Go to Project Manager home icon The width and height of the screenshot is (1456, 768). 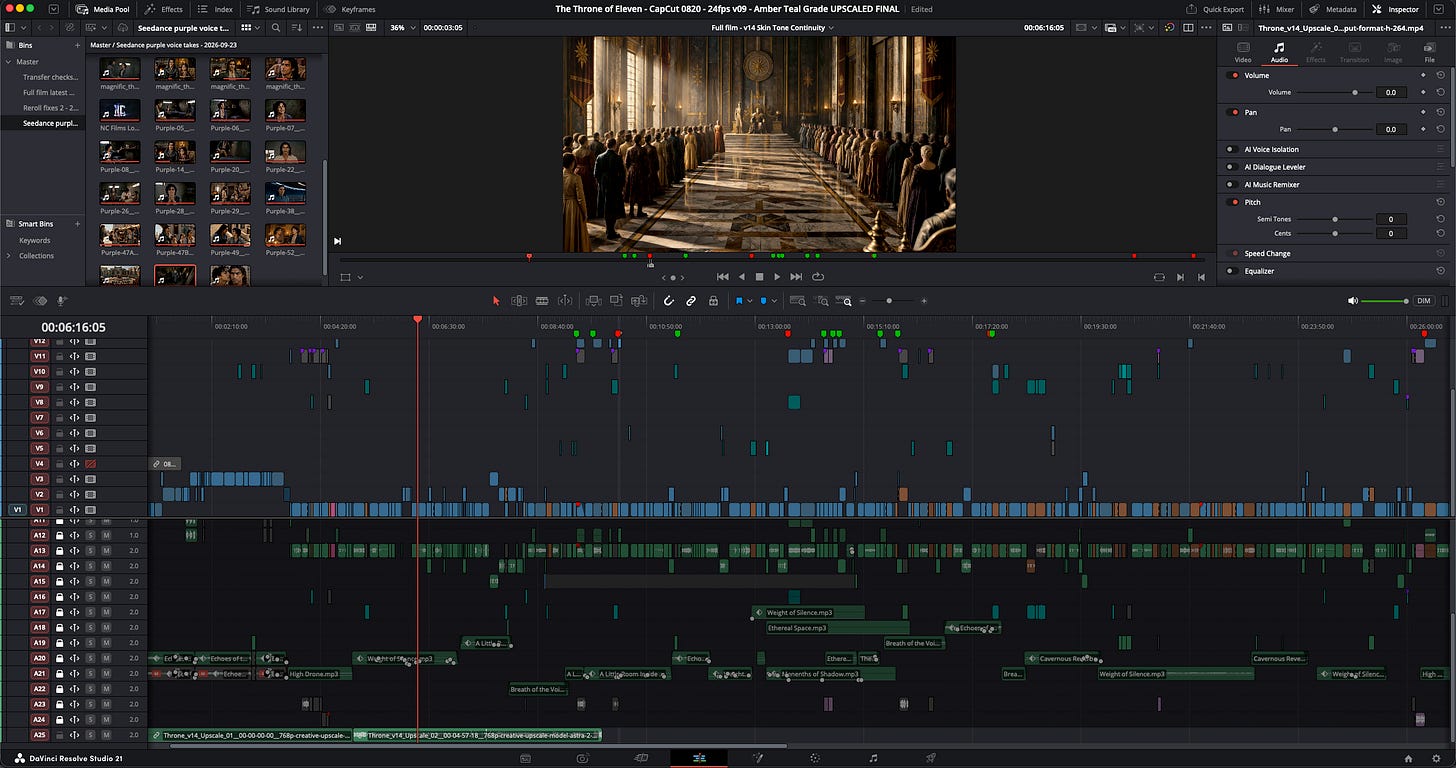click(1408, 758)
